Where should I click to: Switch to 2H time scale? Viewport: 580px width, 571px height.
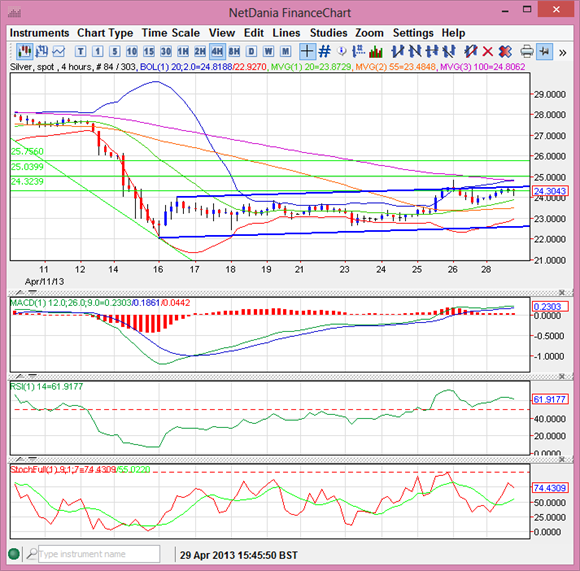point(200,51)
